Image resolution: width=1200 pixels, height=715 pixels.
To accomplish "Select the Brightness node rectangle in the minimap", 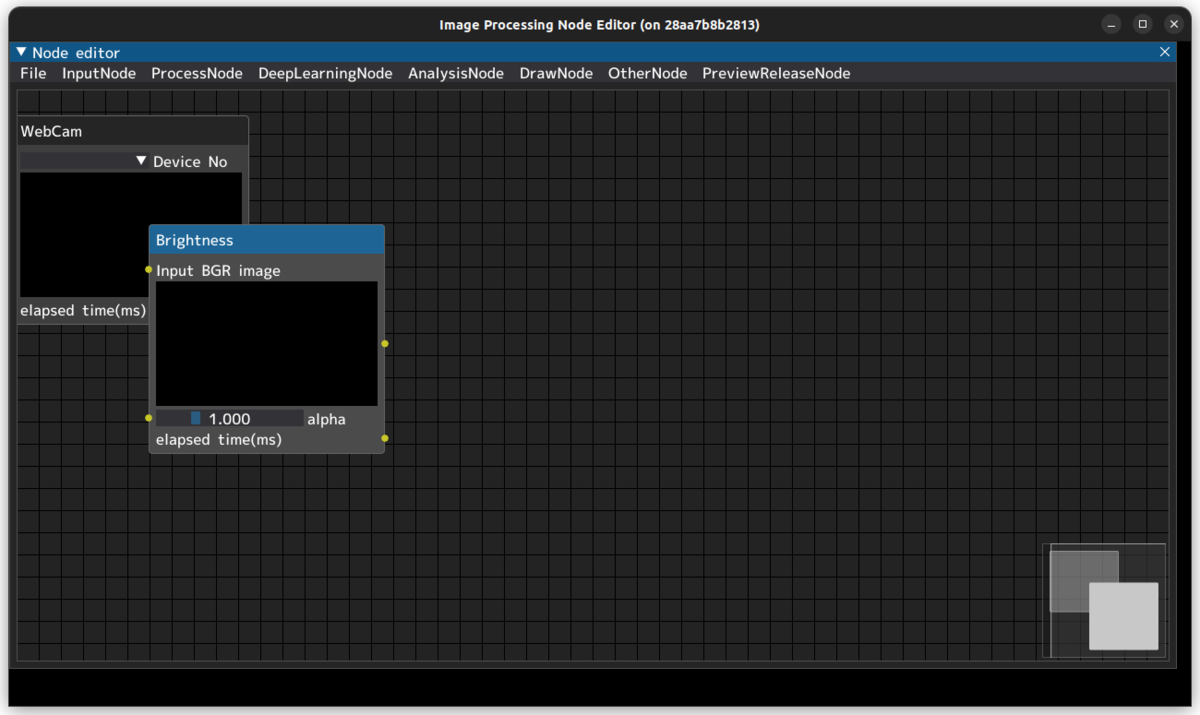I will click(x=1123, y=615).
